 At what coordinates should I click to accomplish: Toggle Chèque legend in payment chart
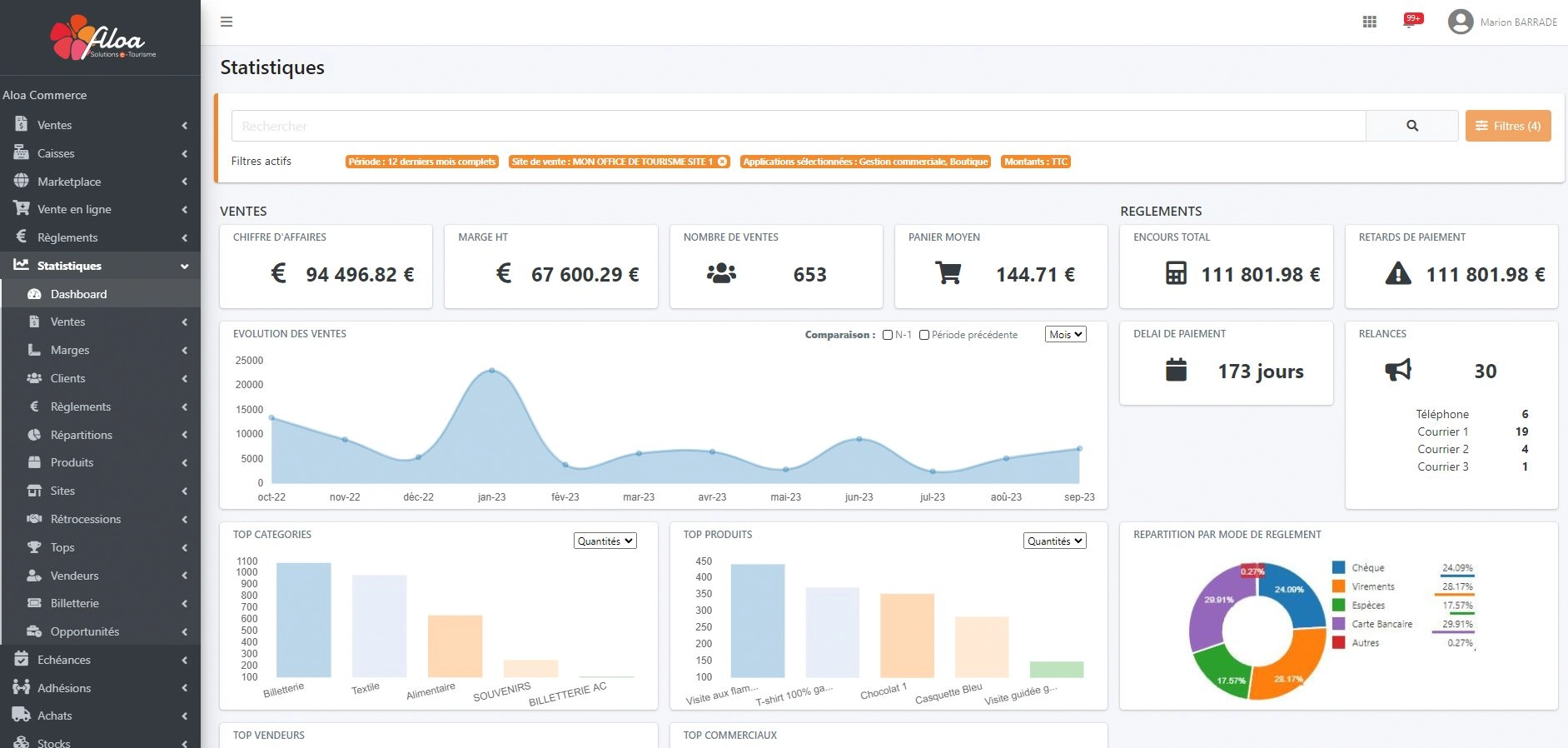[1367, 568]
